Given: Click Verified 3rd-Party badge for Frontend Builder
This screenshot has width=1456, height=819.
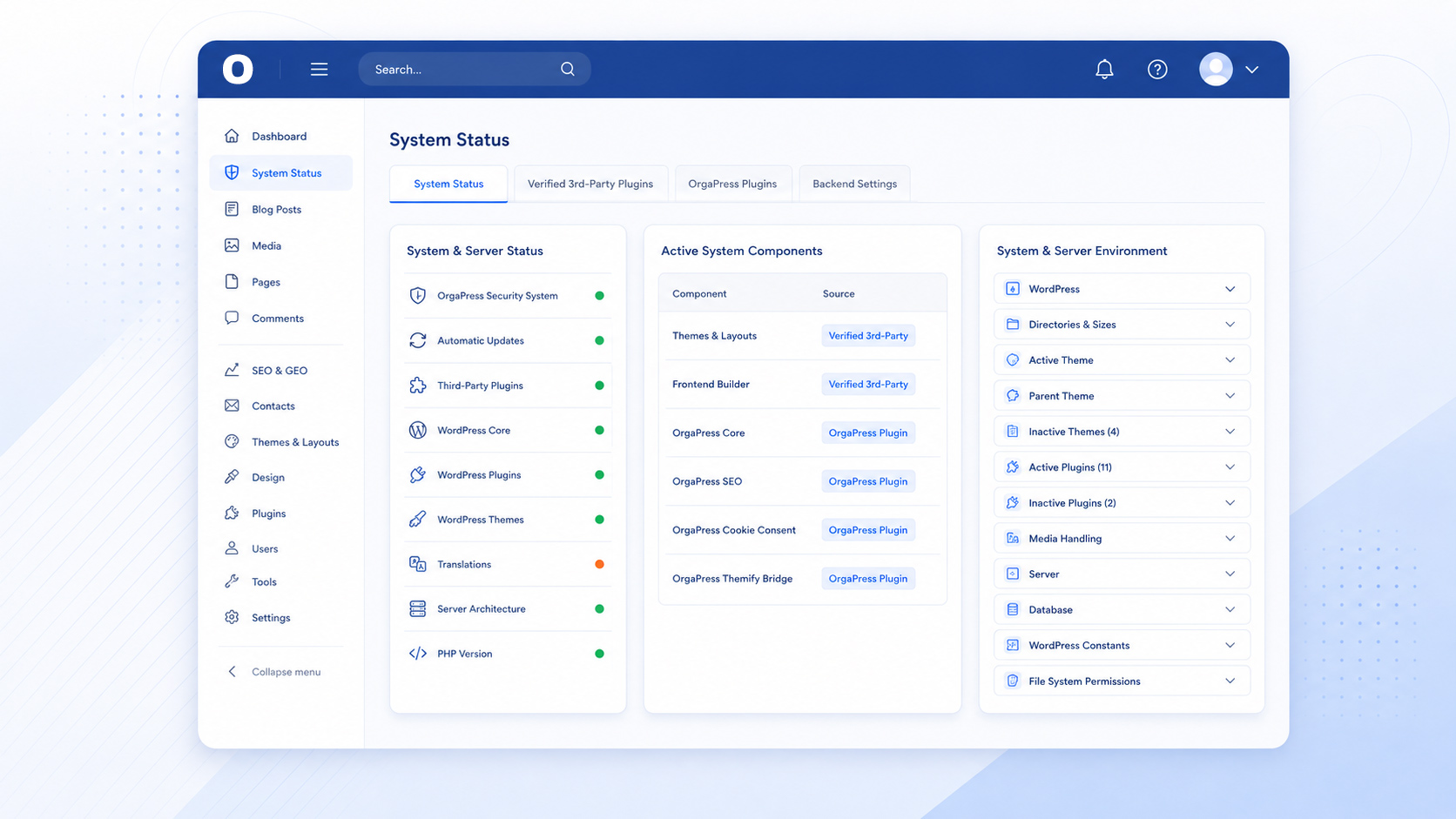Looking at the screenshot, I should 868,384.
